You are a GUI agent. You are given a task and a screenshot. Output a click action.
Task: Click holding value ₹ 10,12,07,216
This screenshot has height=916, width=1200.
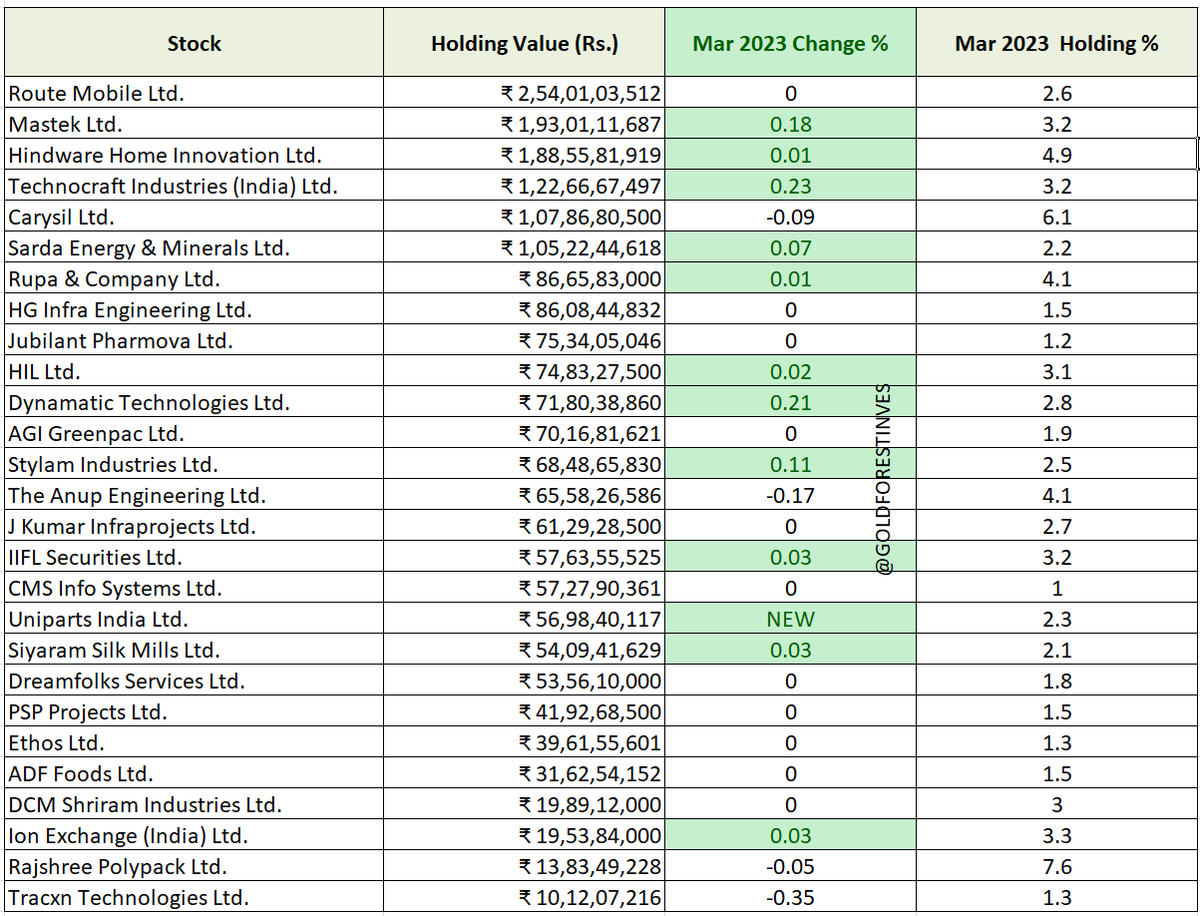pyautogui.click(x=524, y=899)
